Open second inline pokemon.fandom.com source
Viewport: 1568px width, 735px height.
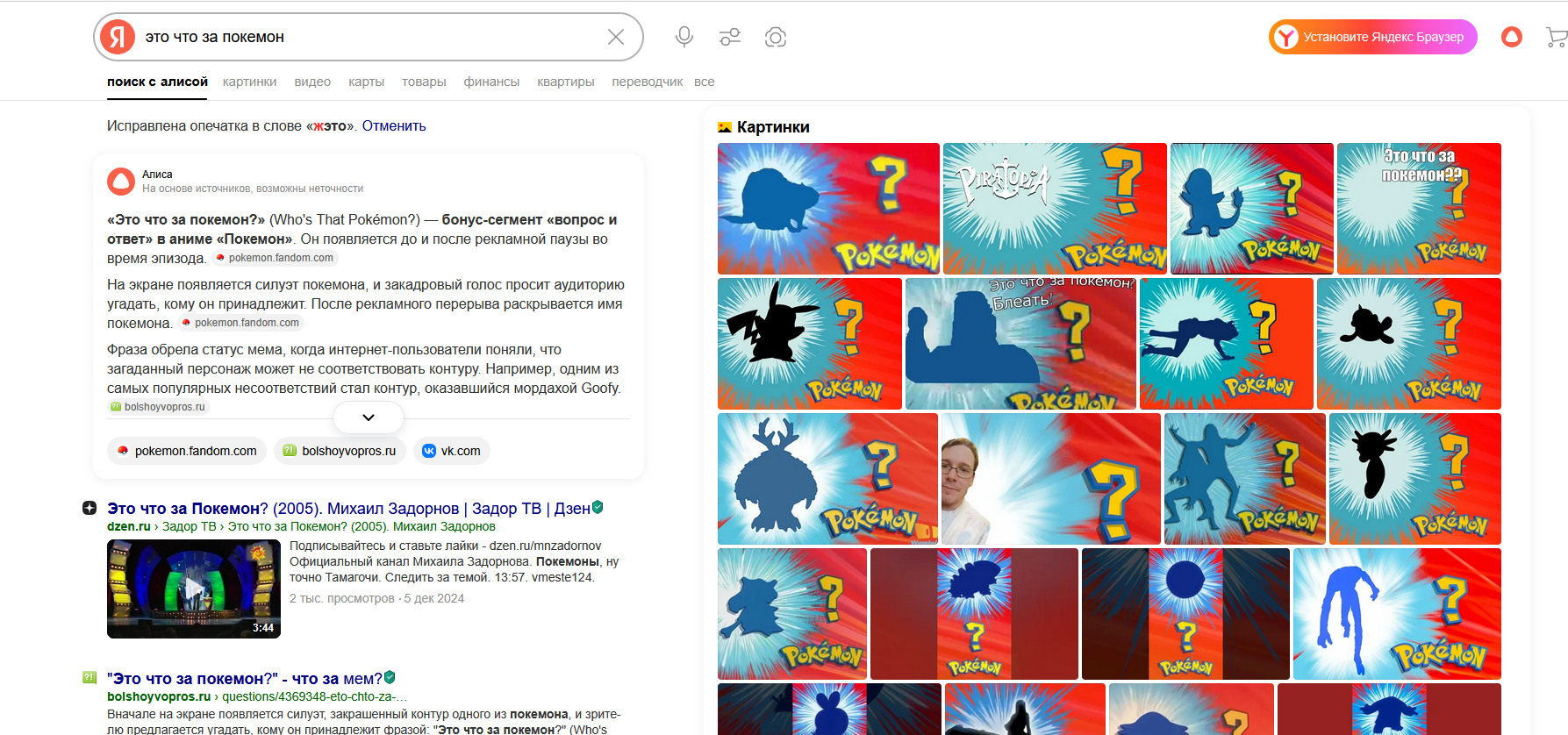[x=240, y=323]
